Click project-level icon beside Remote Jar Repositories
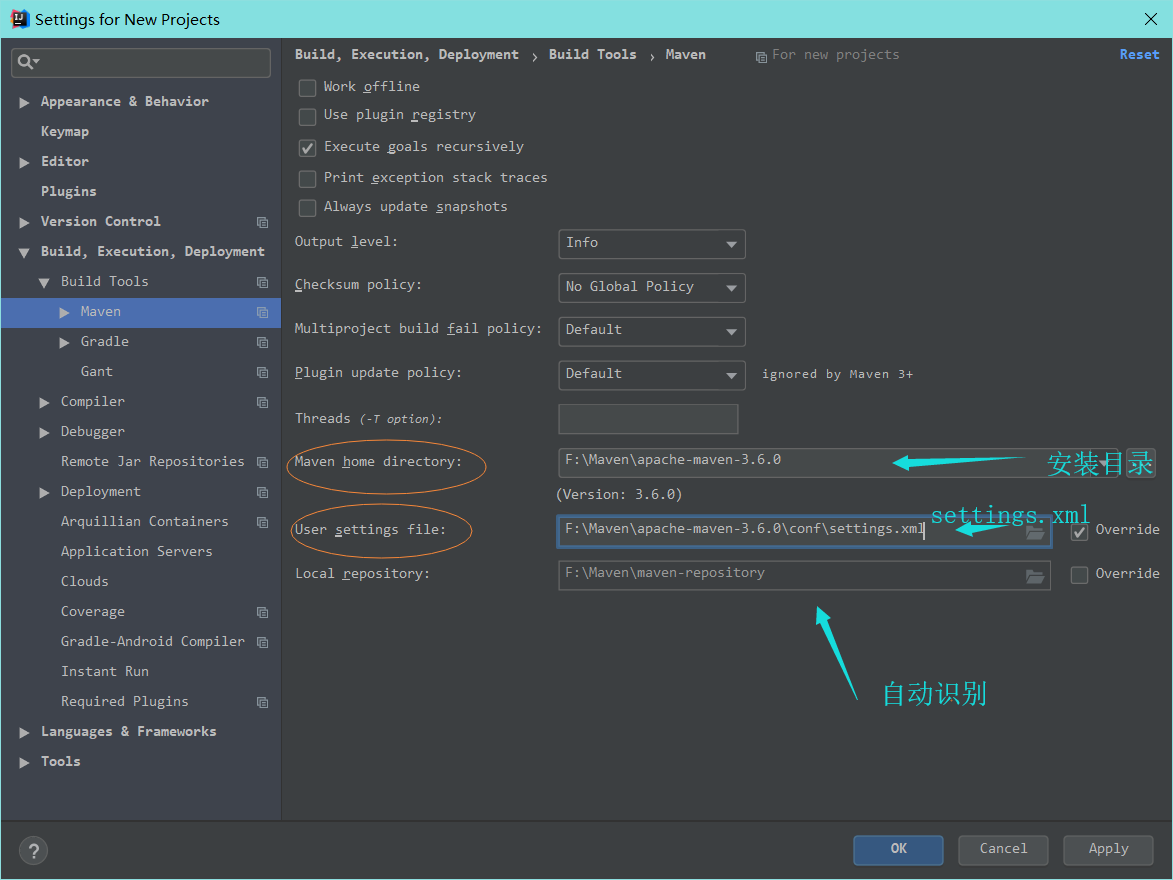Image resolution: width=1173 pixels, height=880 pixels. pyautogui.click(x=262, y=462)
